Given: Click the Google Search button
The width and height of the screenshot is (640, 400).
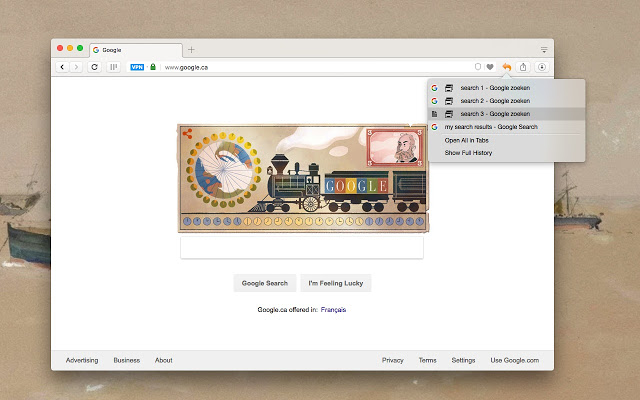Looking at the screenshot, I should 264,283.
